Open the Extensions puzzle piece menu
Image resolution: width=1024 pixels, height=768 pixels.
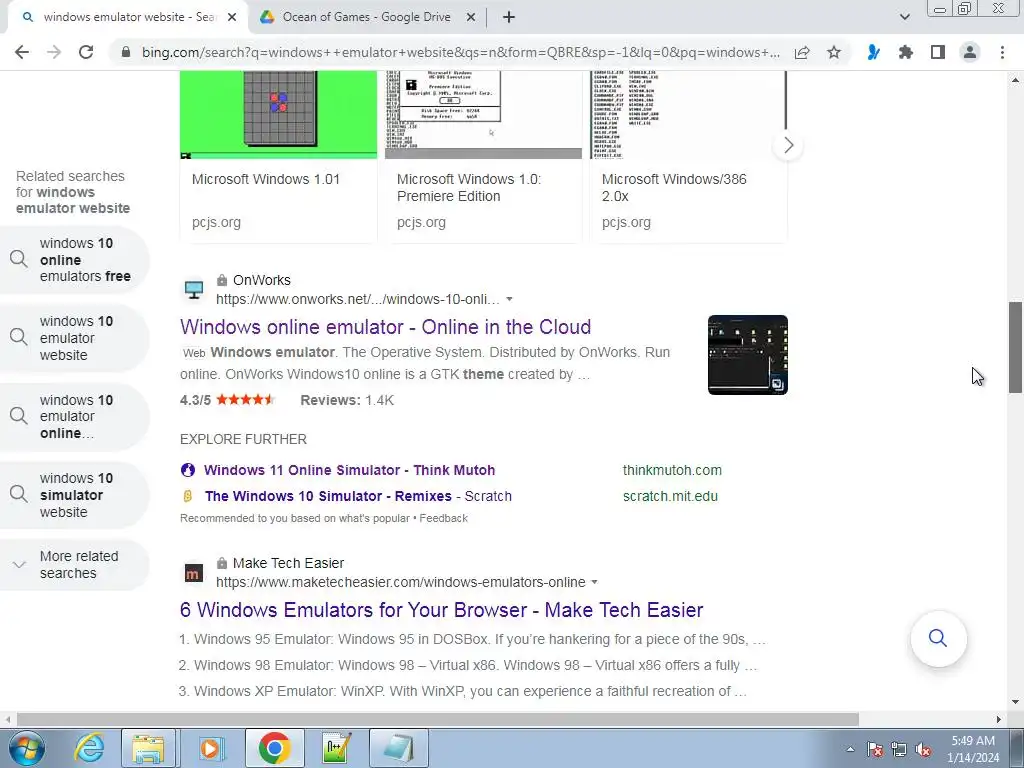point(905,52)
